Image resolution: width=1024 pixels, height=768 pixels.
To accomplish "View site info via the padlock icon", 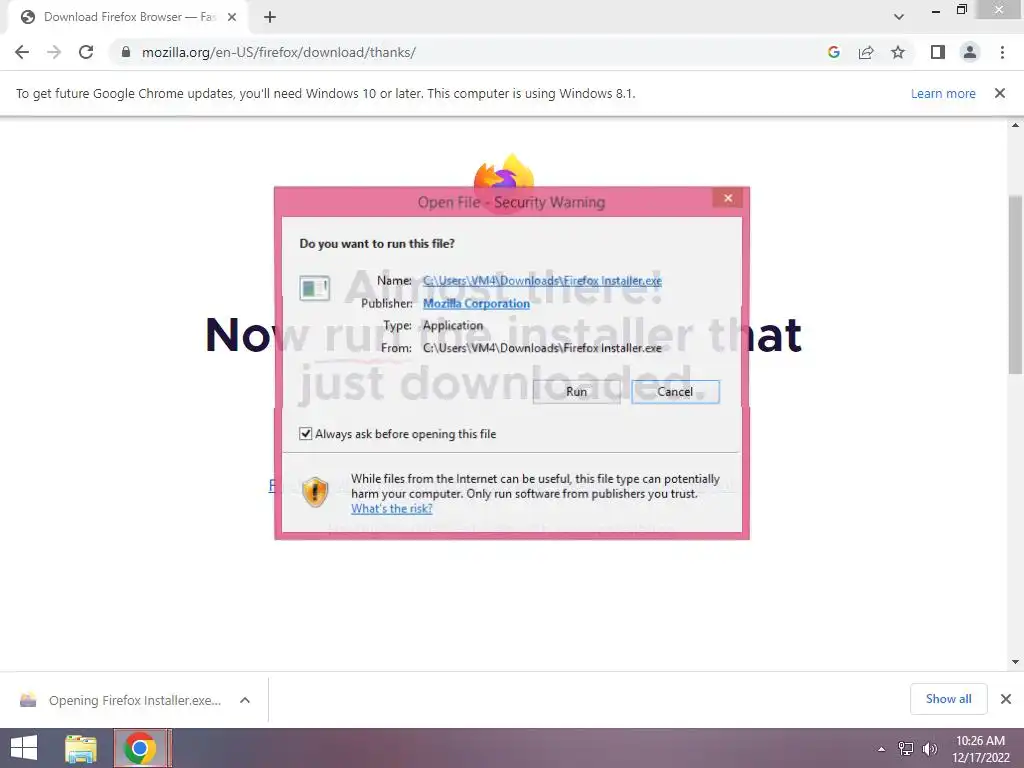I will coord(126,52).
